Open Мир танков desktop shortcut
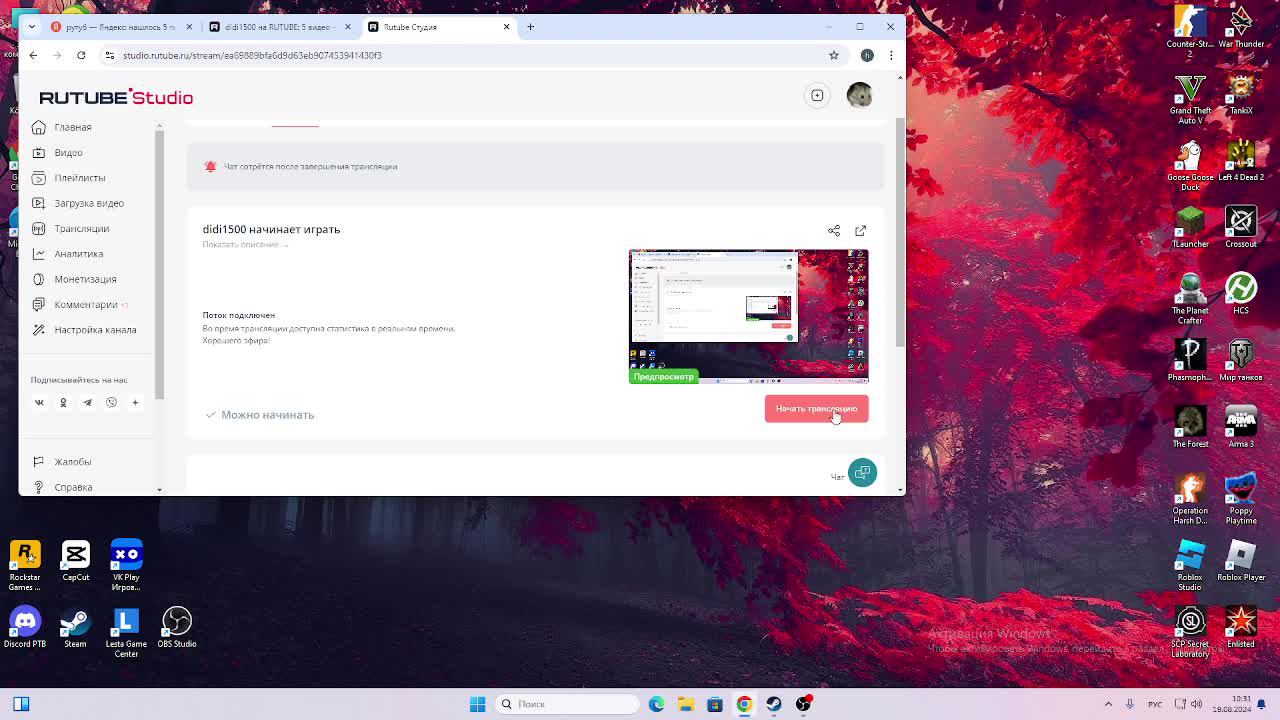The width and height of the screenshot is (1280, 720). coord(1241,360)
